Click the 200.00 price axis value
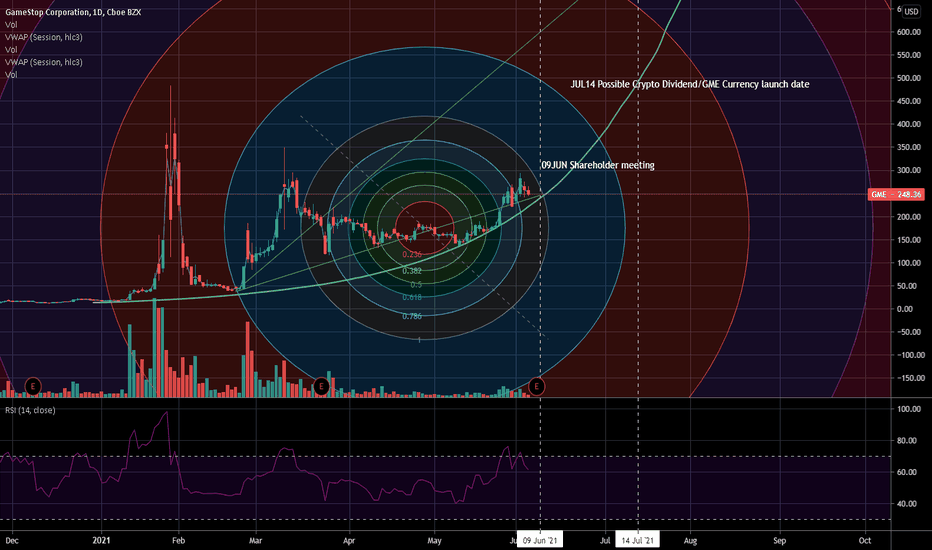The height and width of the screenshot is (550, 932). [x=909, y=217]
